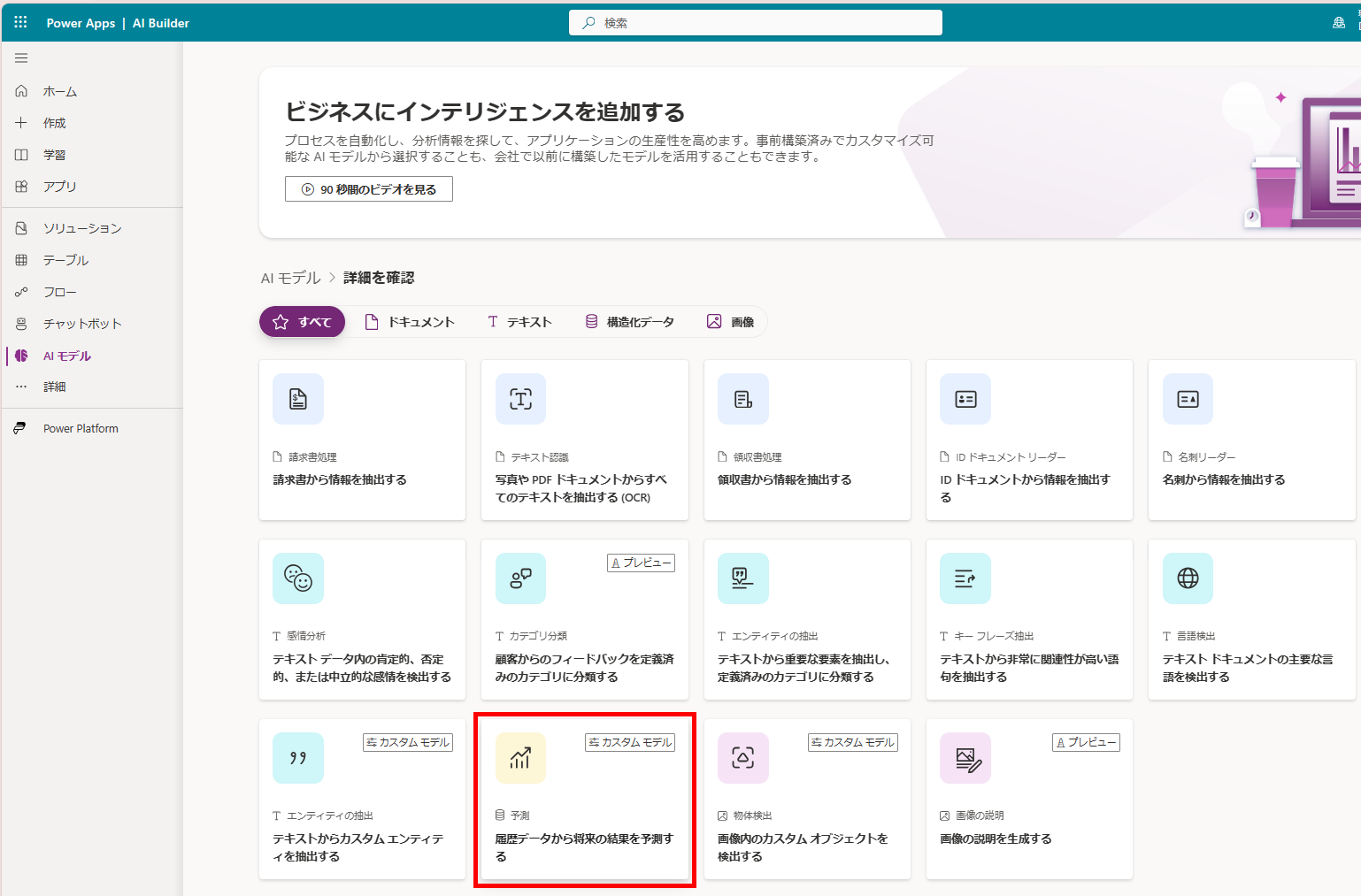
Task: Open 名刺から情報を抽出する card
Action: tap(1251, 440)
